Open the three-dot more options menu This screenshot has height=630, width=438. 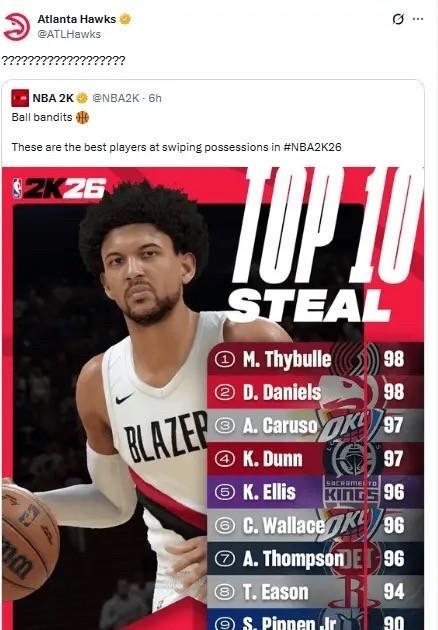418,19
